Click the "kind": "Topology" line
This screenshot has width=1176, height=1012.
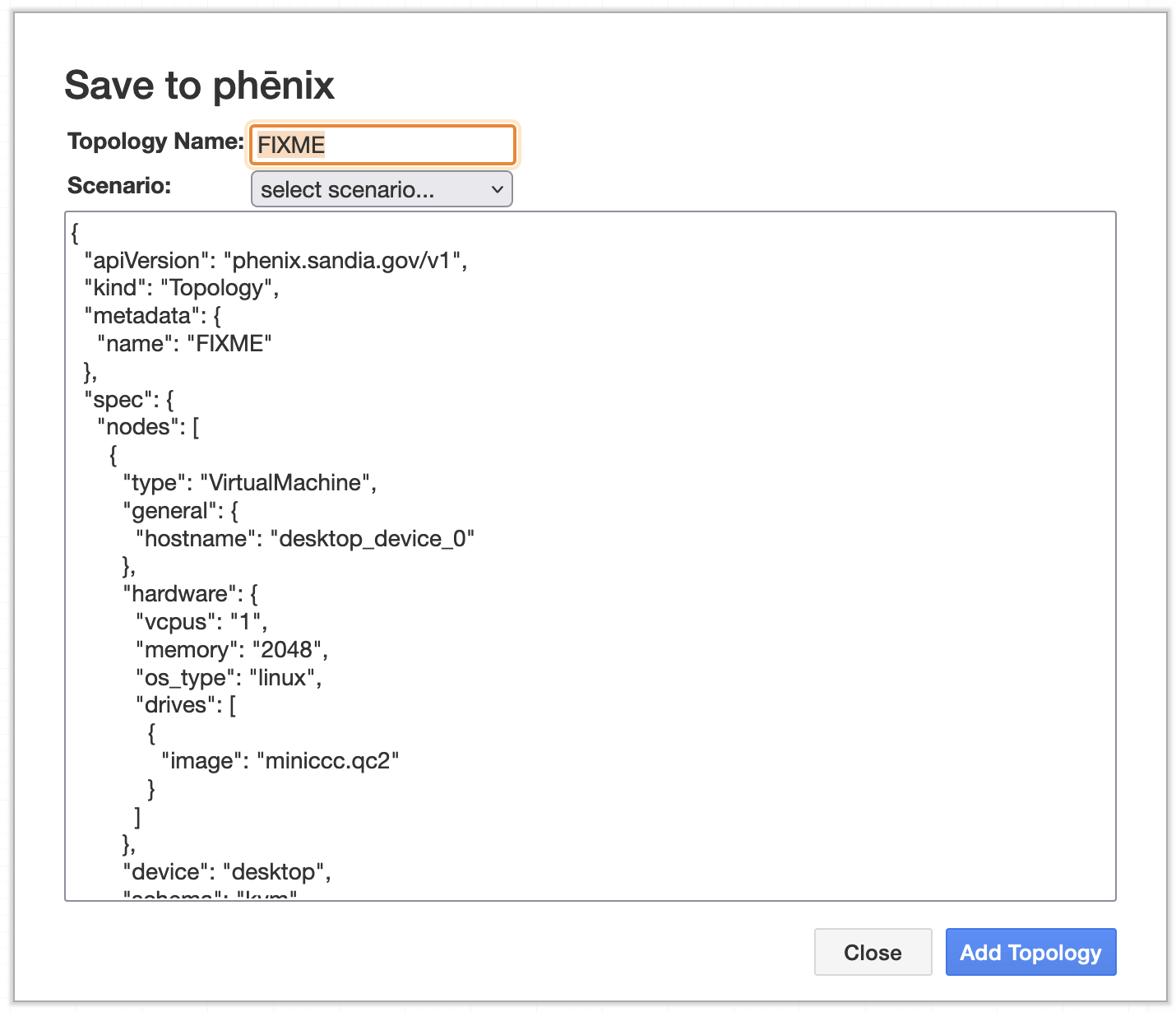pos(181,288)
